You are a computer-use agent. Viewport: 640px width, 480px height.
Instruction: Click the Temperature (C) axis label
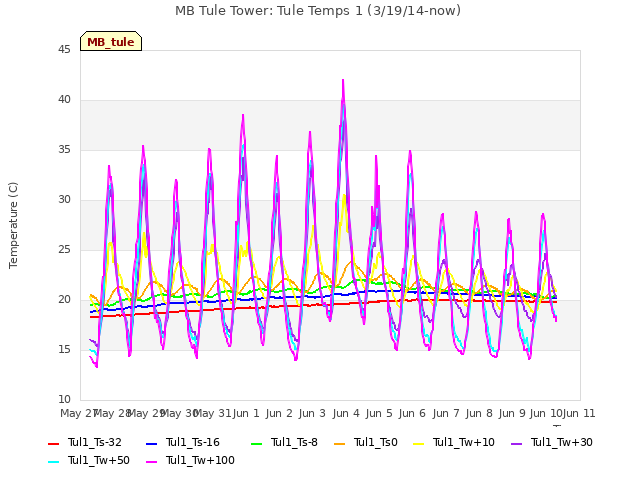(x=13, y=225)
